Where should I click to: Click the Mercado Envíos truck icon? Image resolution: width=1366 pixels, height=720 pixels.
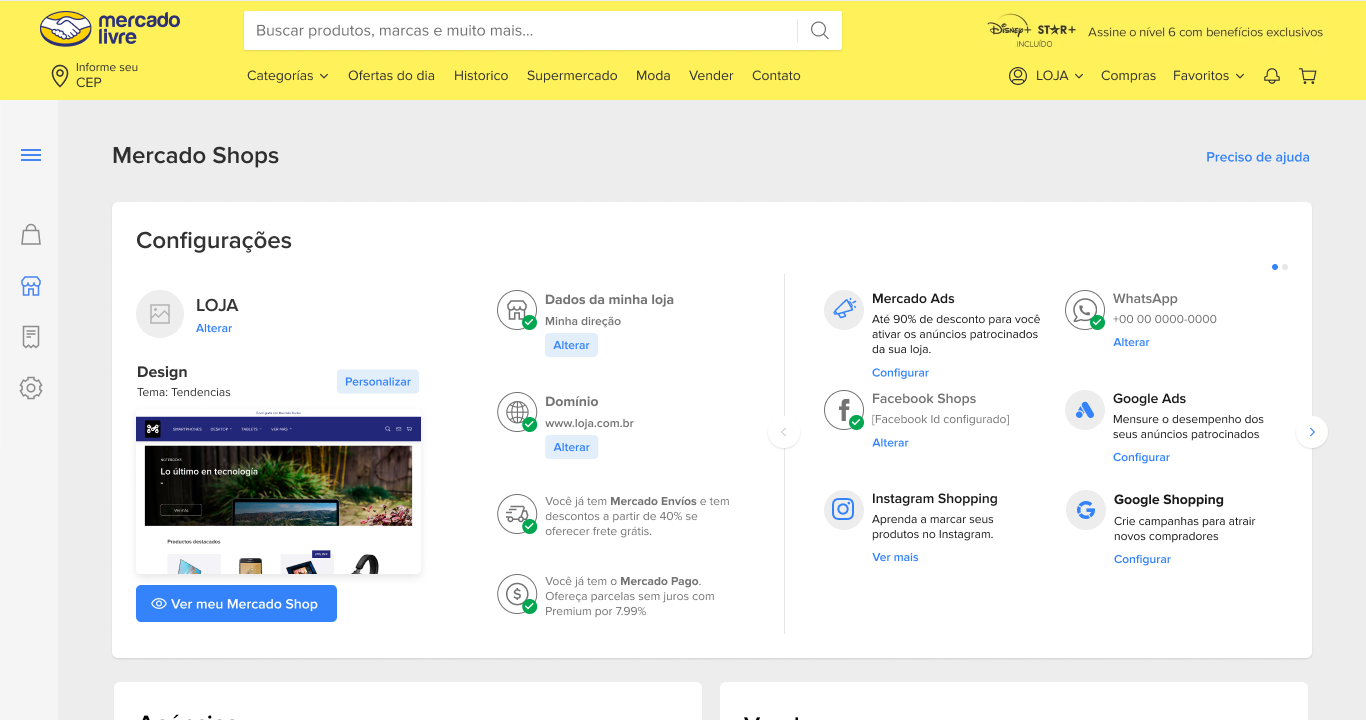pos(517,514)
